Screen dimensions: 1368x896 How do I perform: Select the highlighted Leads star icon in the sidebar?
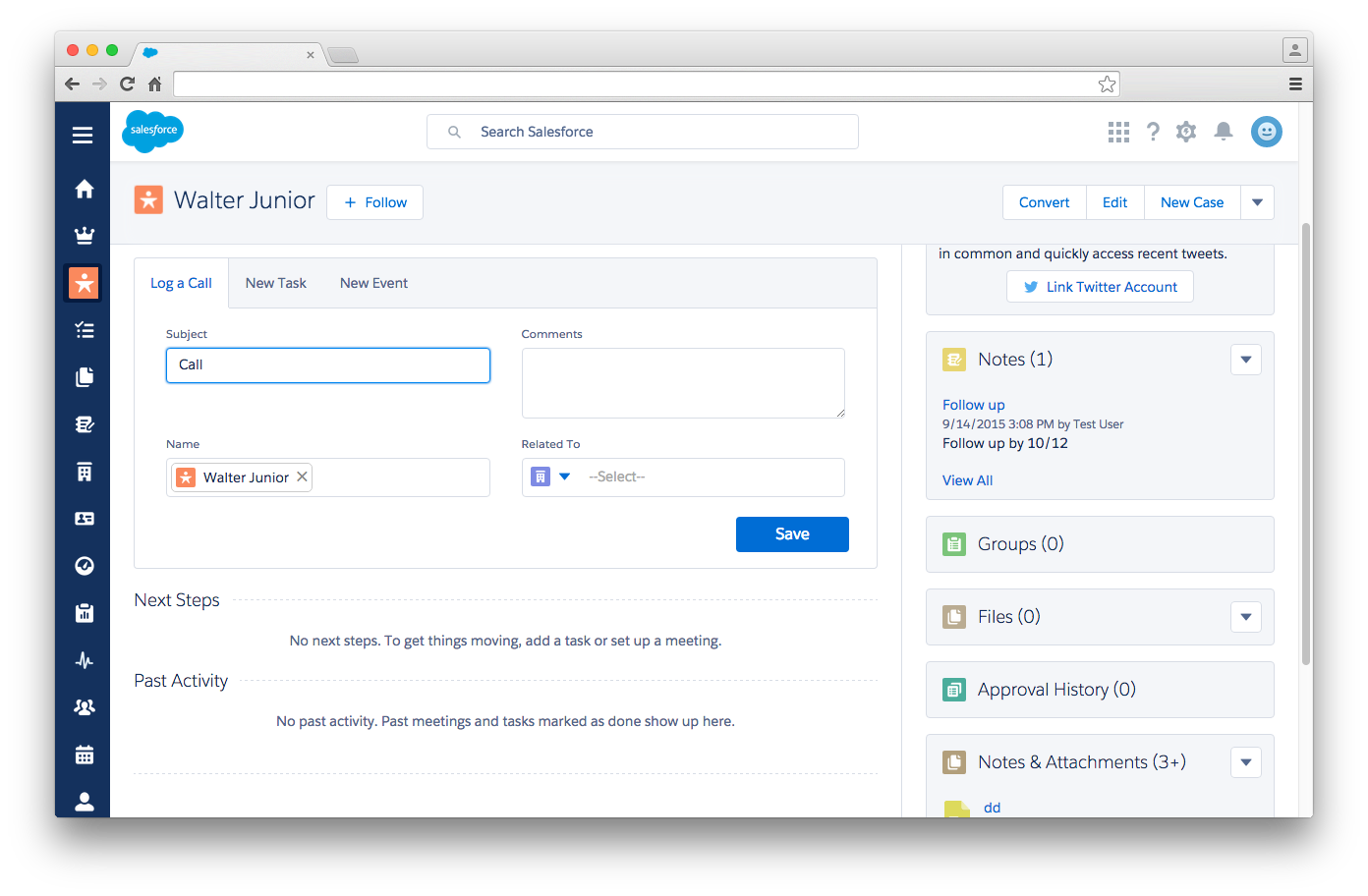tap(85, 283)
